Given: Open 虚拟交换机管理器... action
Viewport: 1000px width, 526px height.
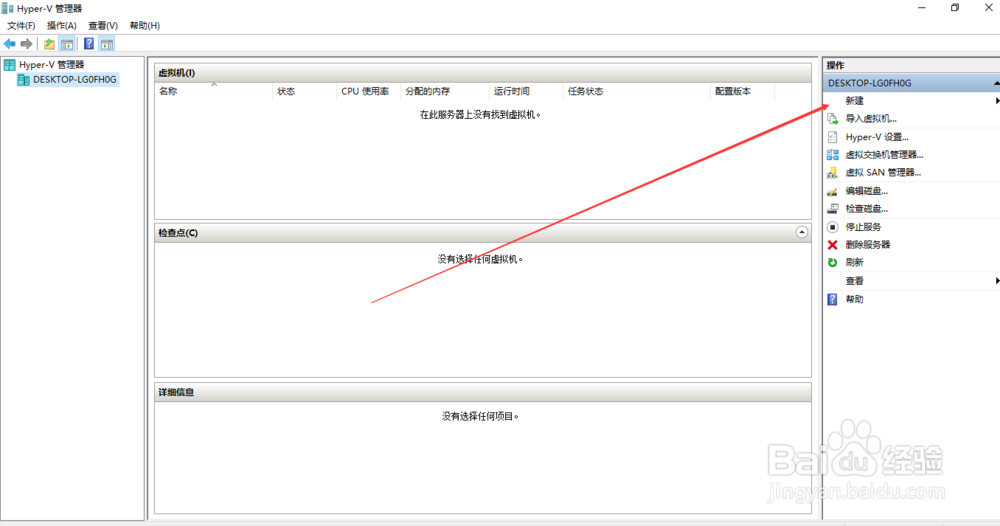Looking at the screenshot, I should (x=885, y=155).
